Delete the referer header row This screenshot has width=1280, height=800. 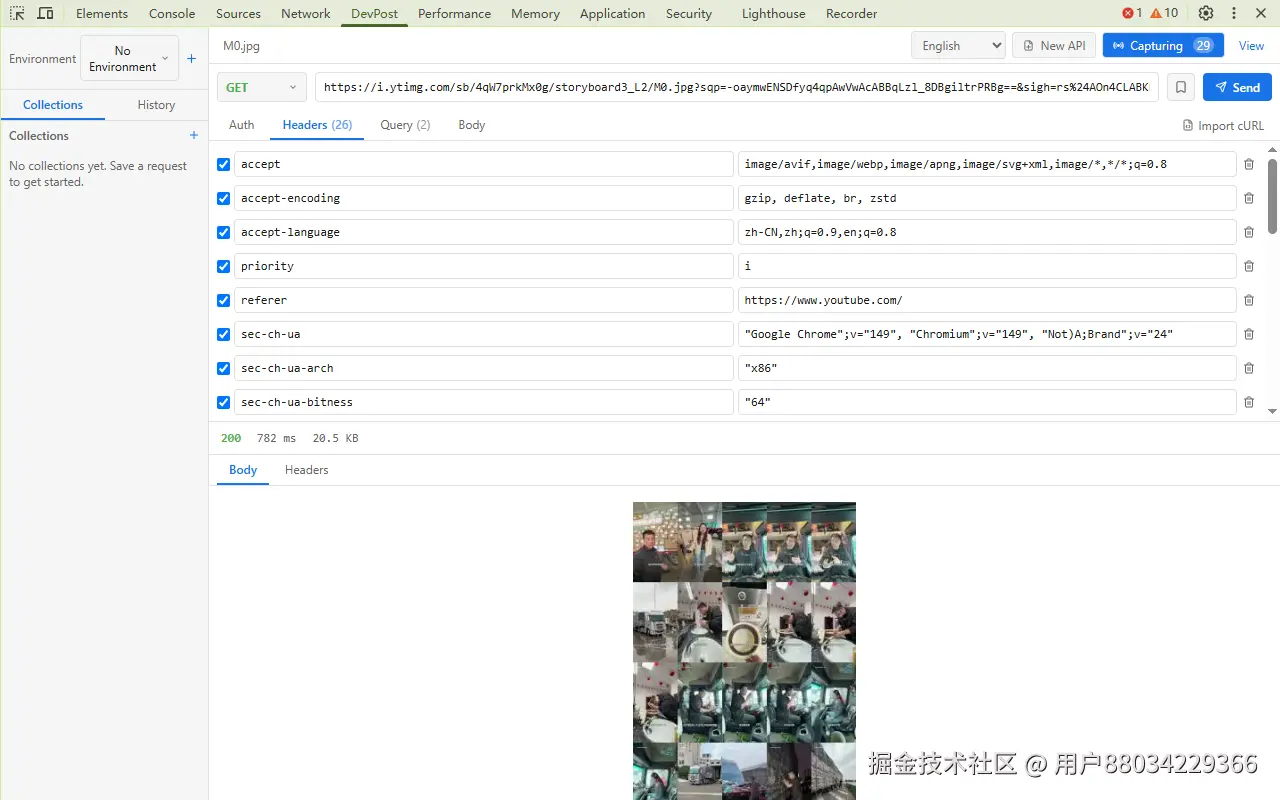(1249, 300)
